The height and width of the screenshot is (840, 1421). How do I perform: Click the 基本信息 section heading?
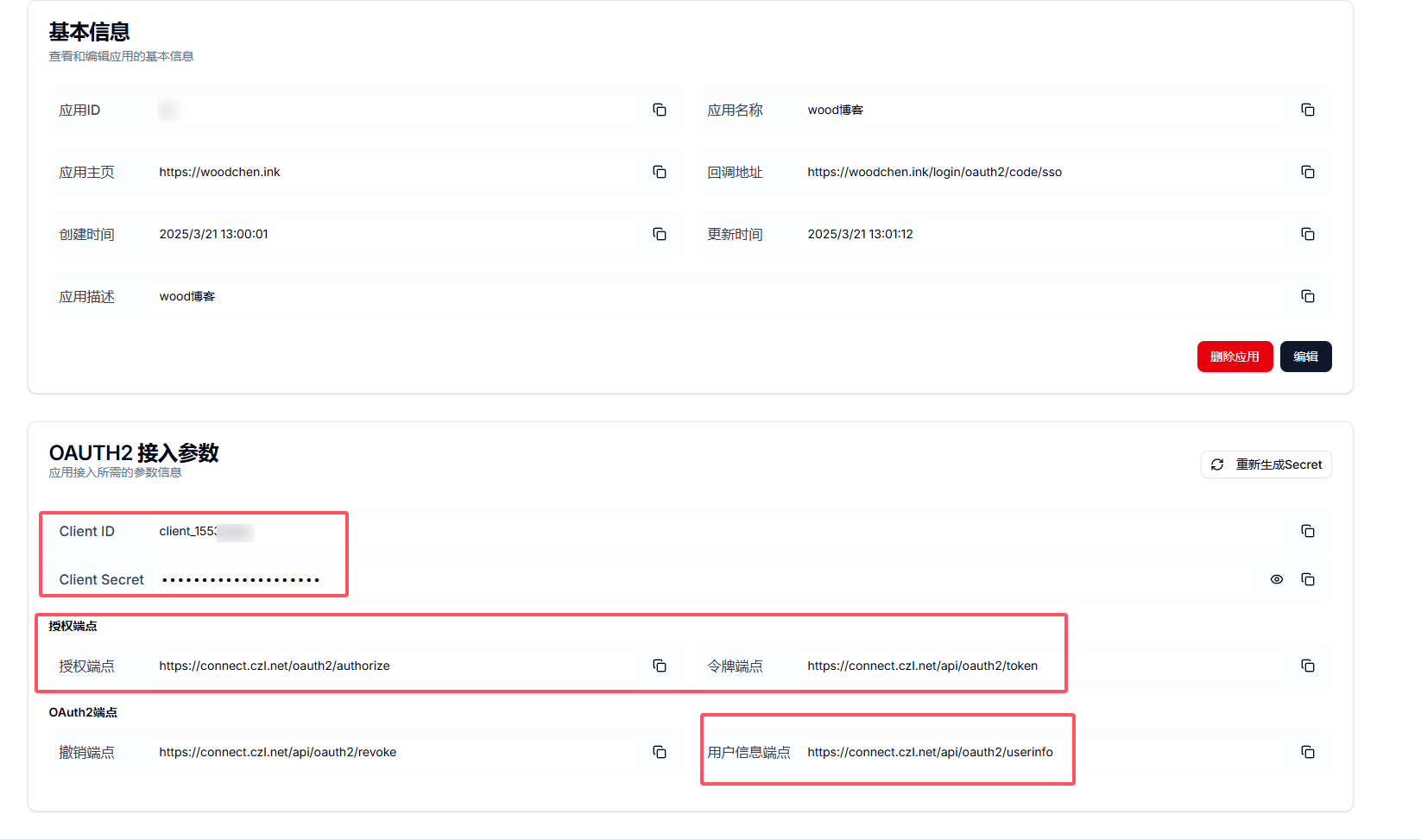[89, 32]
